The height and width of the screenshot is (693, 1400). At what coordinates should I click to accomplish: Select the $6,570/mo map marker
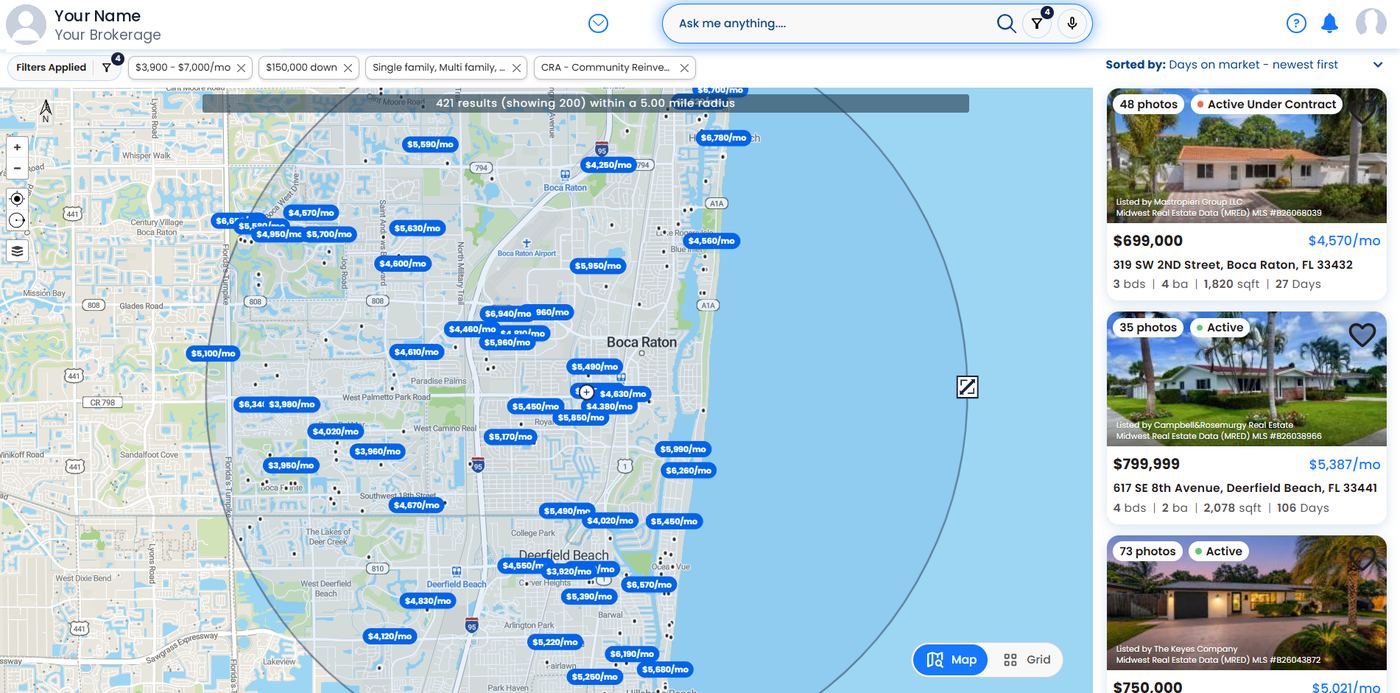click(x=649, y=585)
